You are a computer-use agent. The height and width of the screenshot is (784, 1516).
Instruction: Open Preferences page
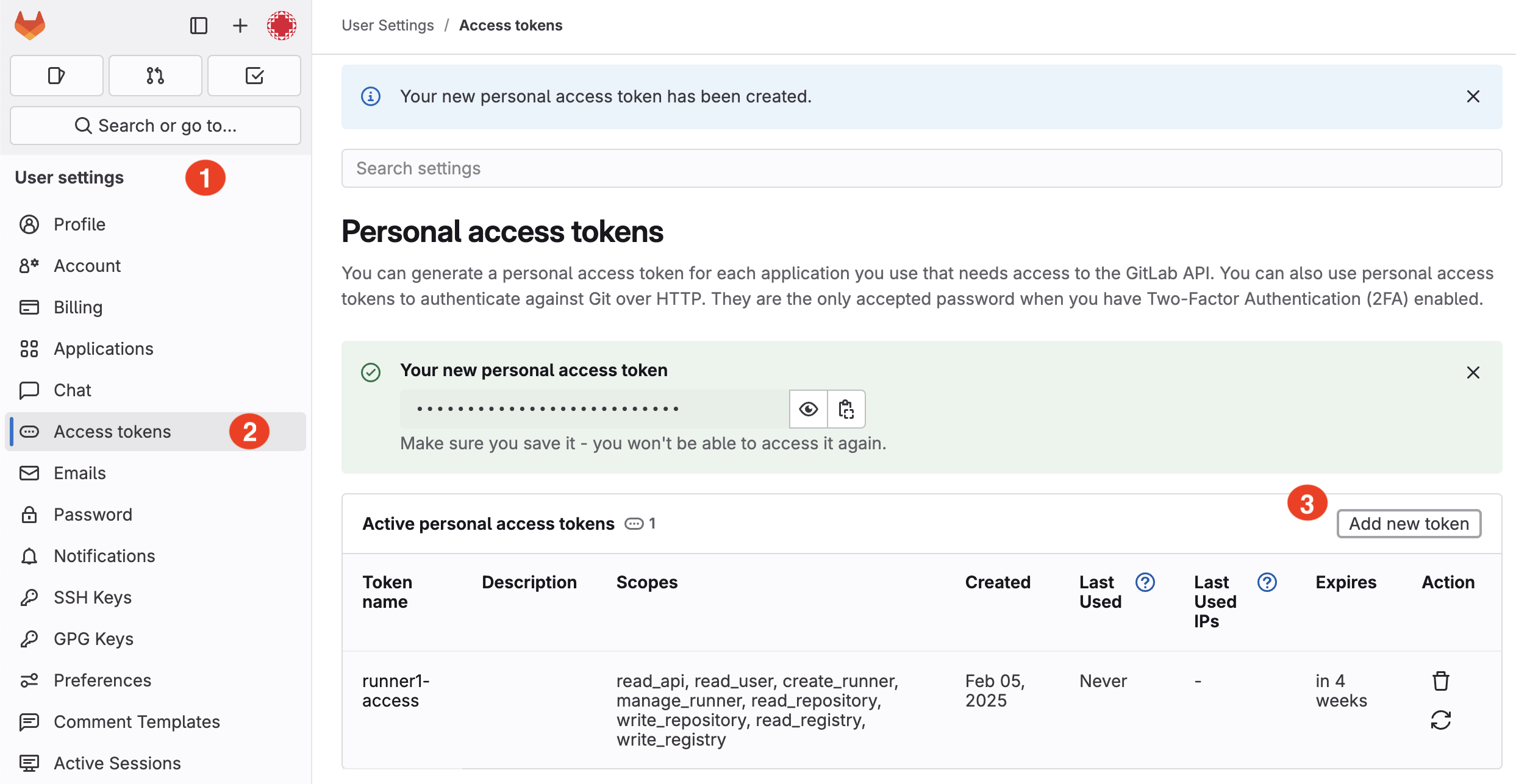coord(156,680)
